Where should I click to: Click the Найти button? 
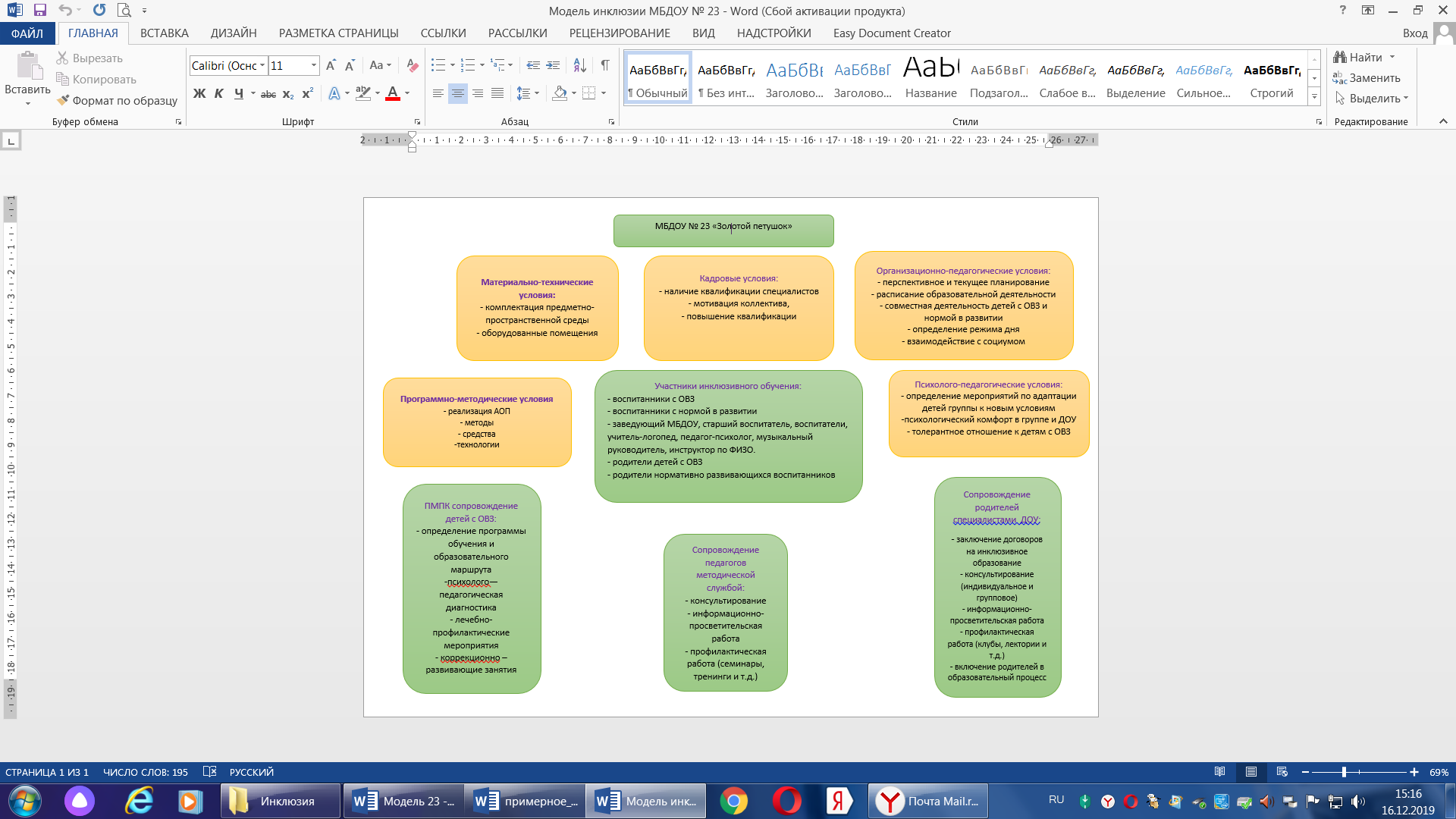tap(1364, 58)
